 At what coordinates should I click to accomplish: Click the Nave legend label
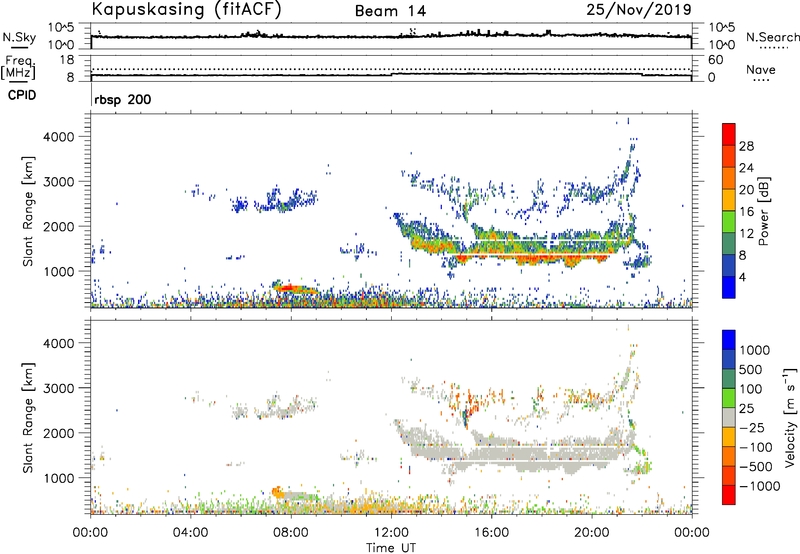tap(761, 69)
